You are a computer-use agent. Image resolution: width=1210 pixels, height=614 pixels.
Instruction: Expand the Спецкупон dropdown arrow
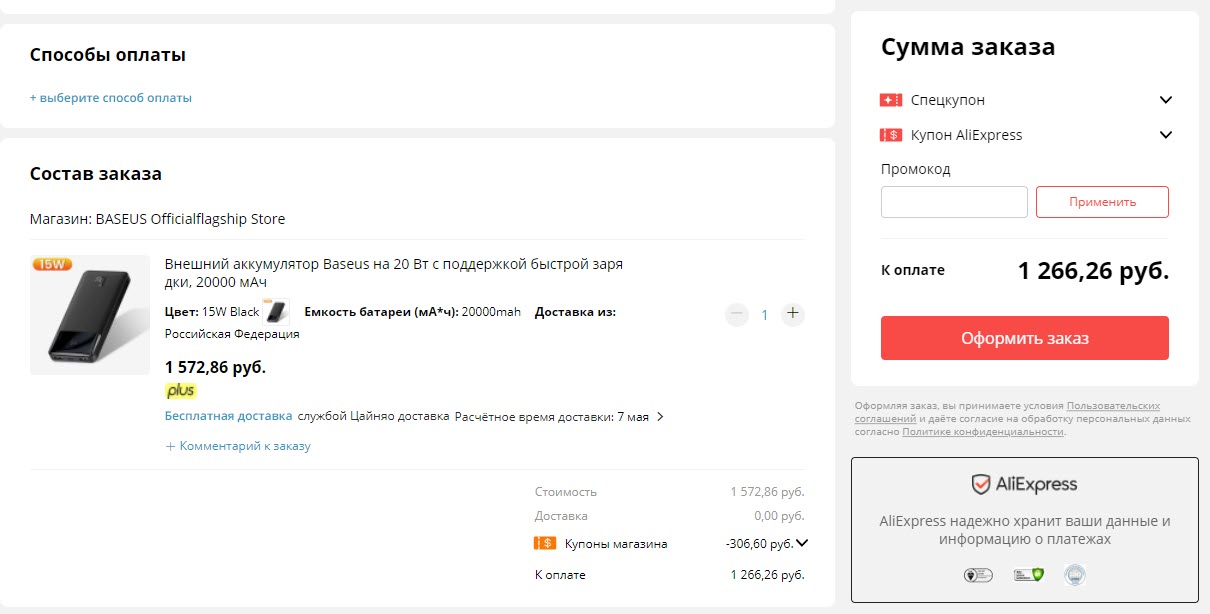click(1165, 100)
